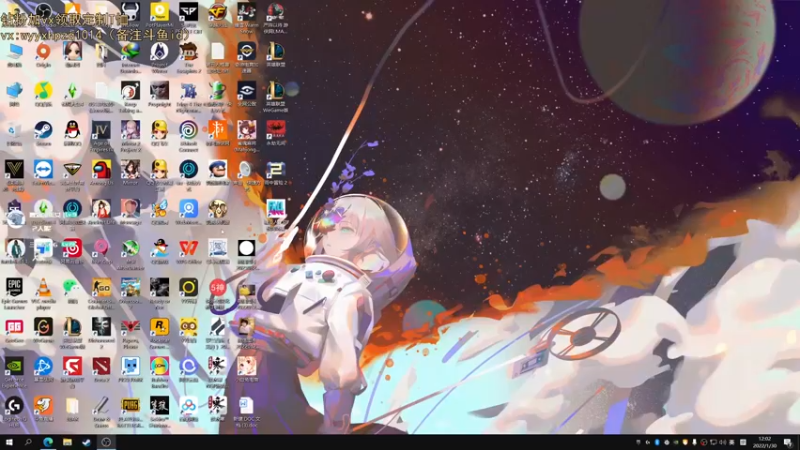Select the Among Us desktop icon
Image resolution: width=800 pixels, height=450 pixels.
pos(101,169)
